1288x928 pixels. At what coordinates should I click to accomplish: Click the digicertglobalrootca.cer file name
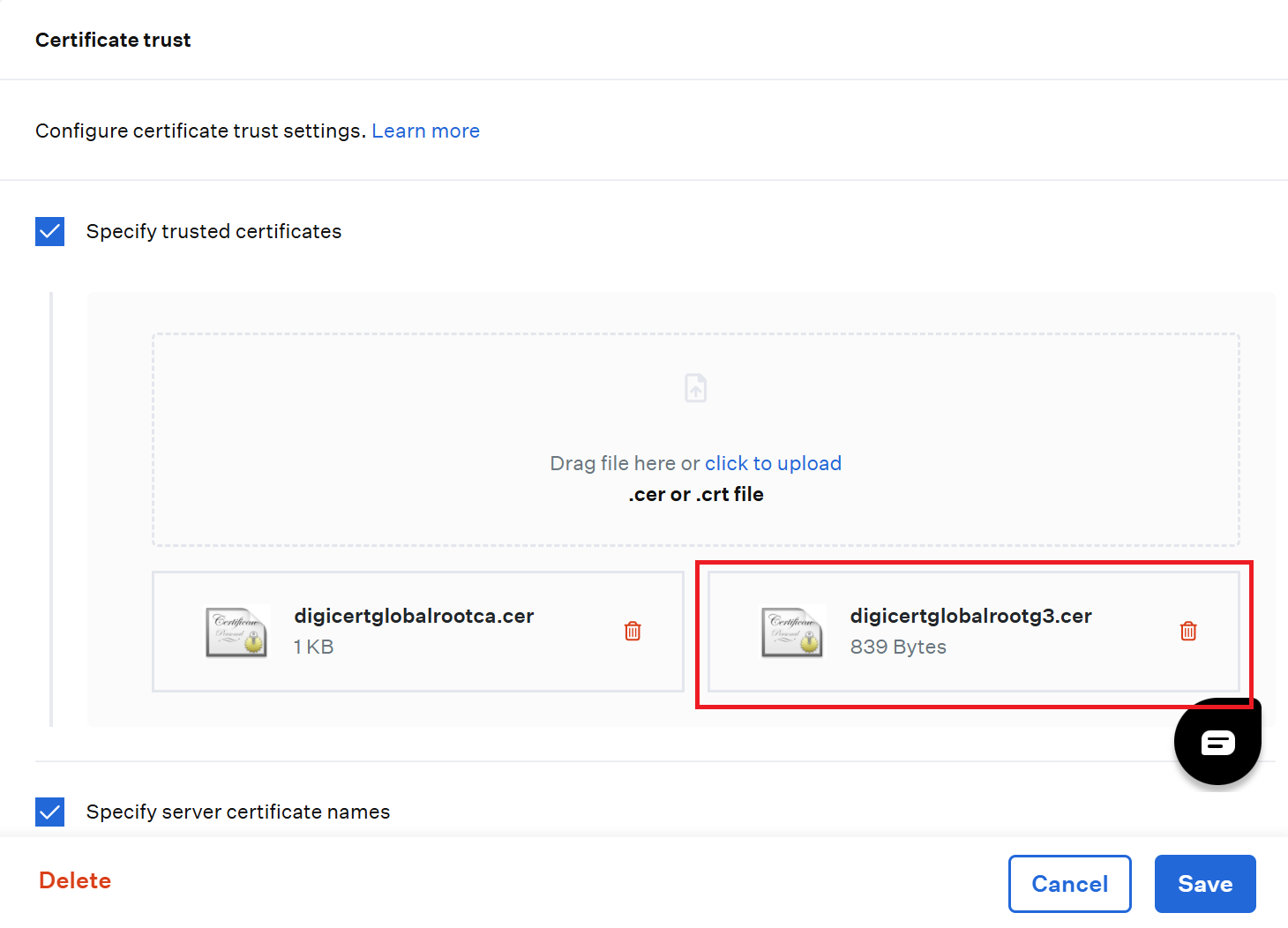click(x=414, y=616)
